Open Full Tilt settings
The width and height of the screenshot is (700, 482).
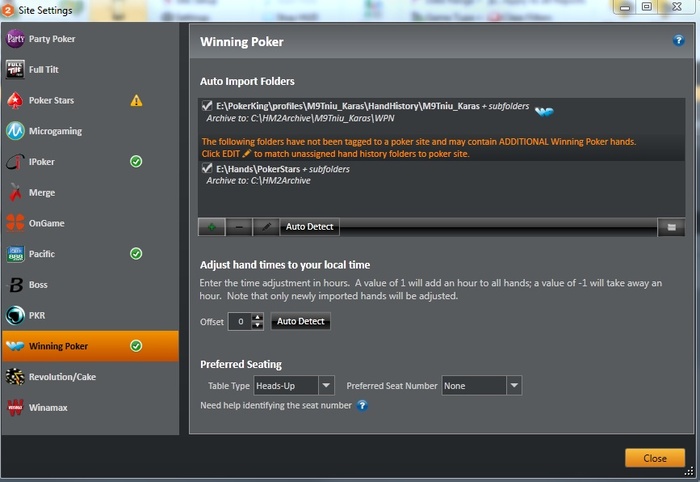pos(90,70)
